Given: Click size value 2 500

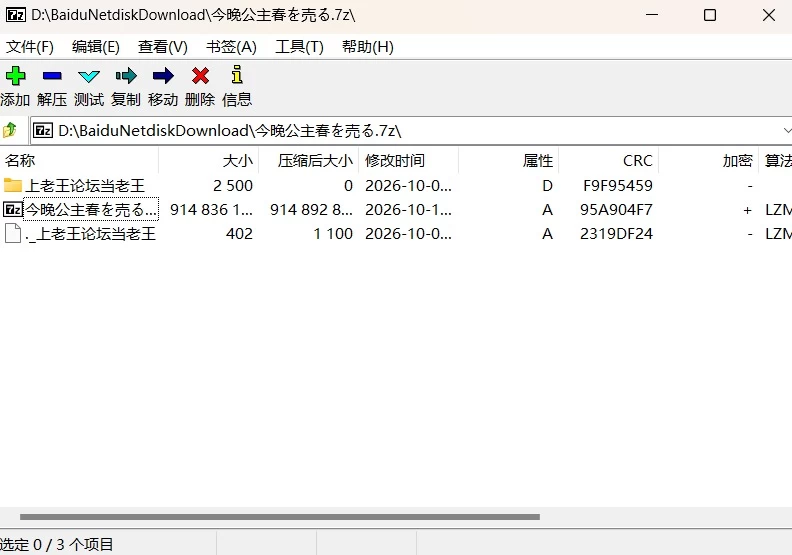Looking at the screenshot, I should [233, 185].
